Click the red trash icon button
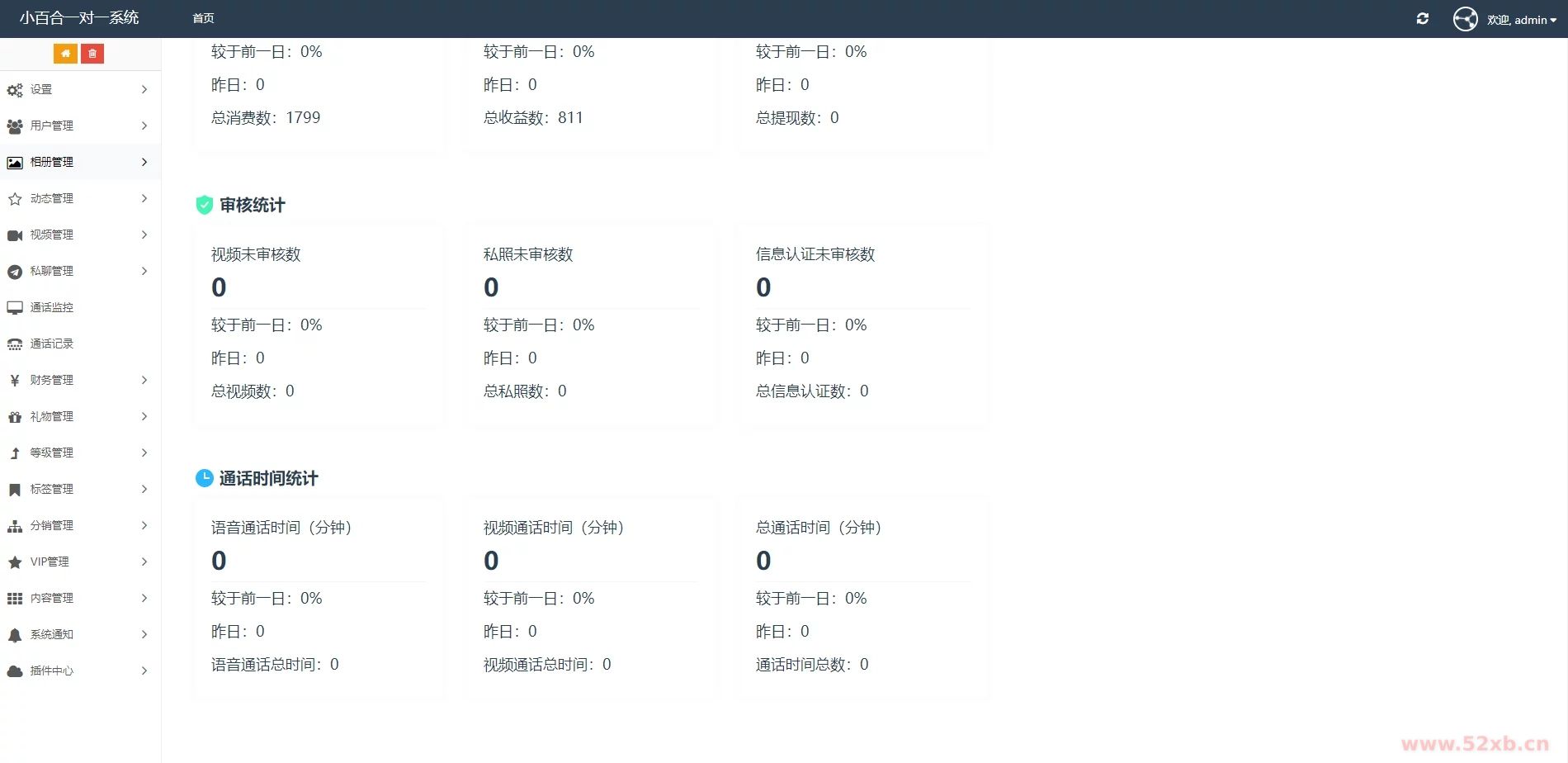1568x763 pixels. coord(92,54)
